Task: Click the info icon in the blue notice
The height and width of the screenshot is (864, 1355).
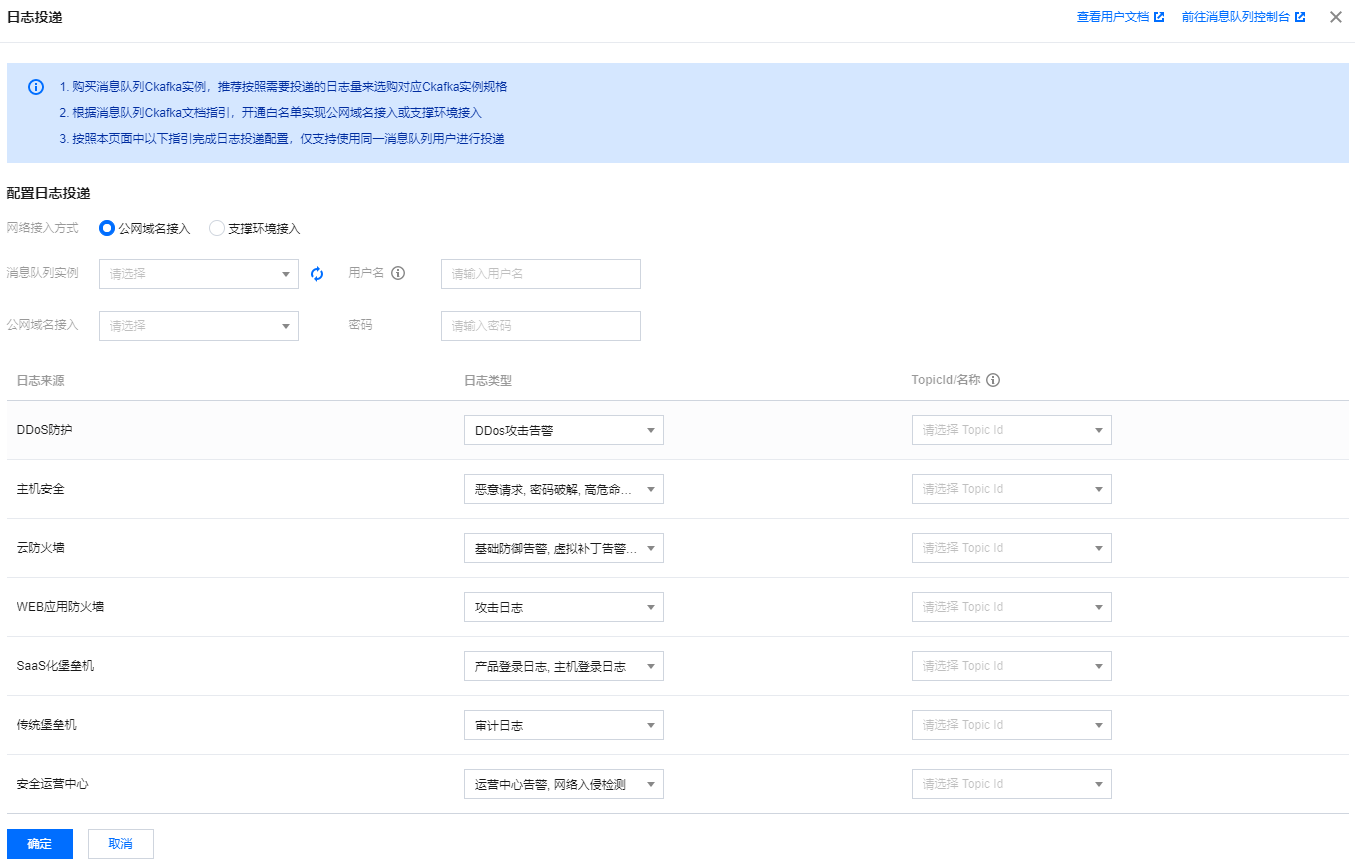Action: click(36, 87)
